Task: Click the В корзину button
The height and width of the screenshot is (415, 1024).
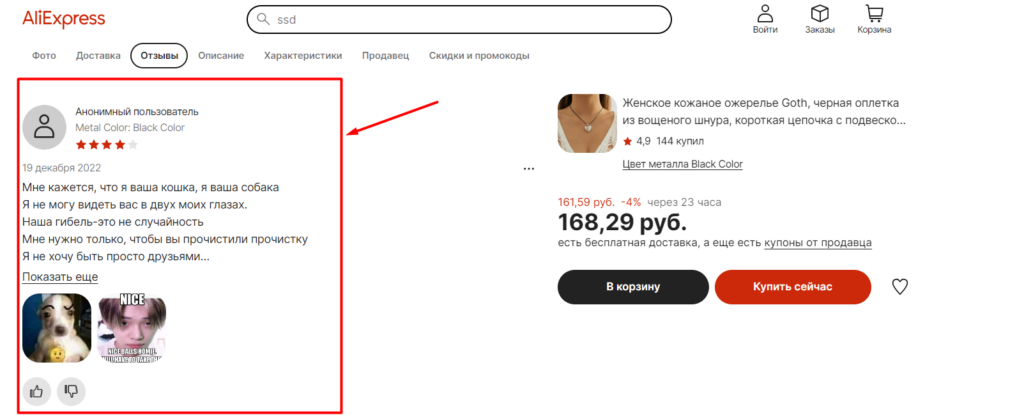Action: click(x=633, y=287)
